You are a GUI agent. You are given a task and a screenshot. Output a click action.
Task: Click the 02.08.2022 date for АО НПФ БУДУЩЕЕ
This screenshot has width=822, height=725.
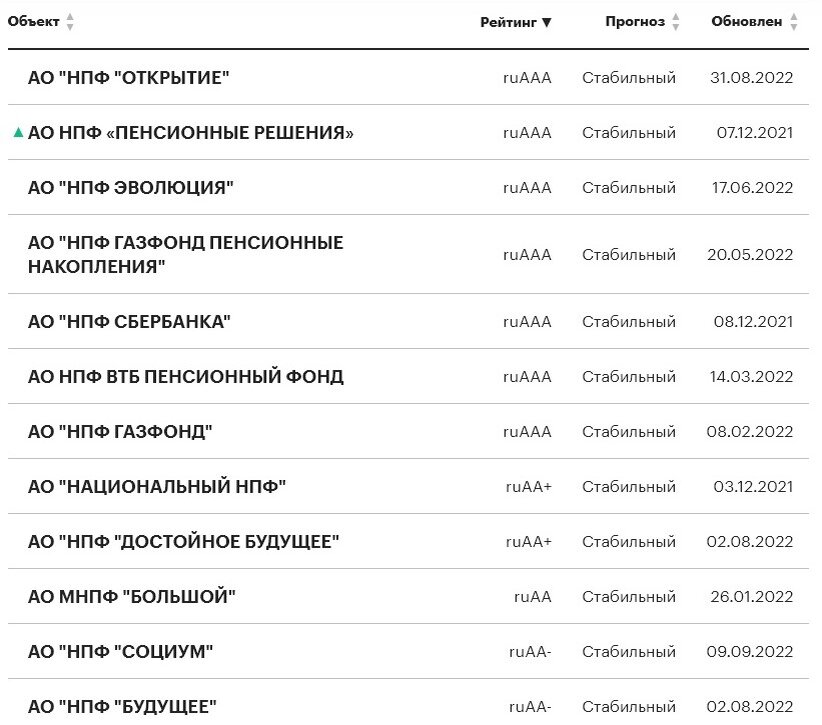pos(751,706)
